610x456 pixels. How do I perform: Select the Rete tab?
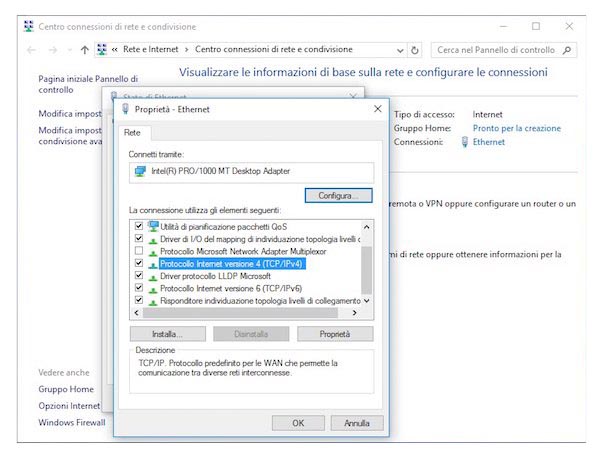click(132, 133)
